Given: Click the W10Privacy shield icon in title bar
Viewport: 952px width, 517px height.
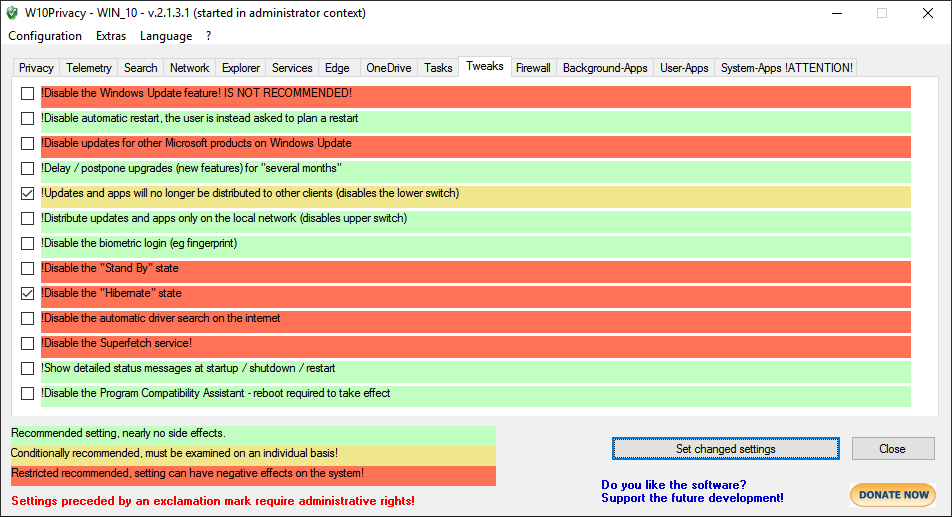Looking at the screenshot, I should [12, 13].
